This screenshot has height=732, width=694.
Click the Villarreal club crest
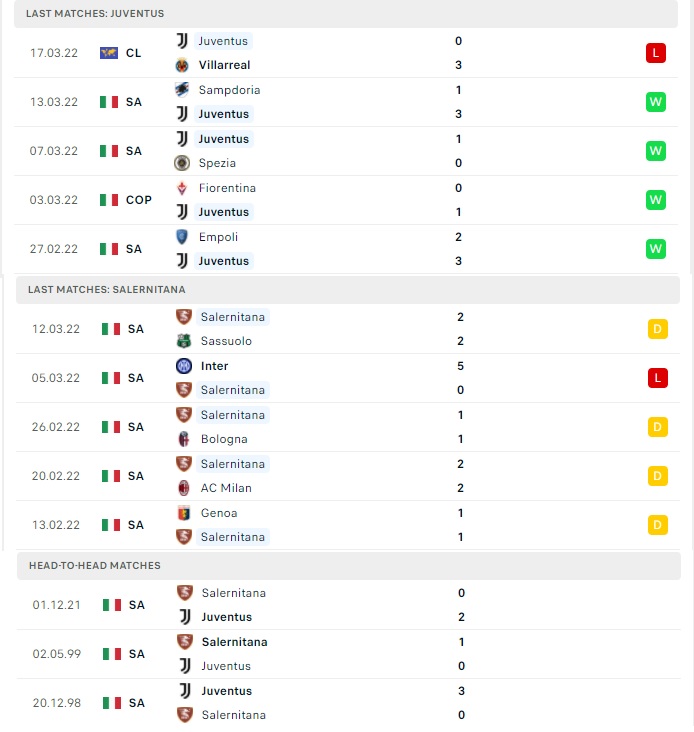(x=182, y=65)
